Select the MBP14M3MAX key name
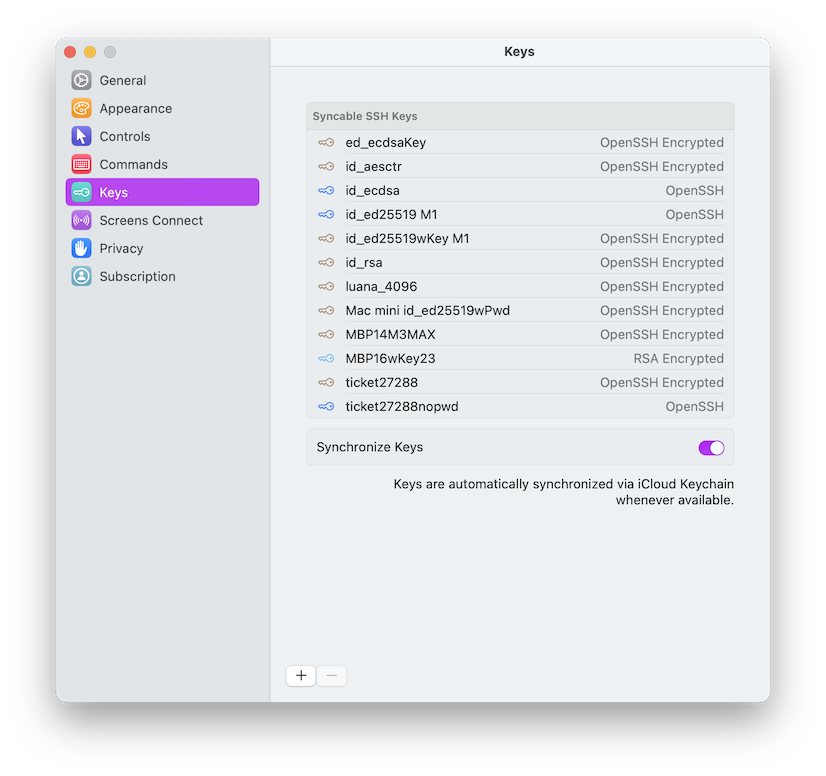 [390, 335]
